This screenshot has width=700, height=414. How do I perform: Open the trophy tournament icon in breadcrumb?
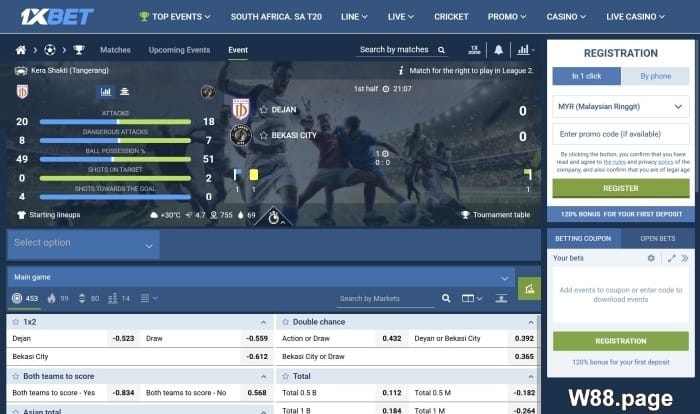79,50
